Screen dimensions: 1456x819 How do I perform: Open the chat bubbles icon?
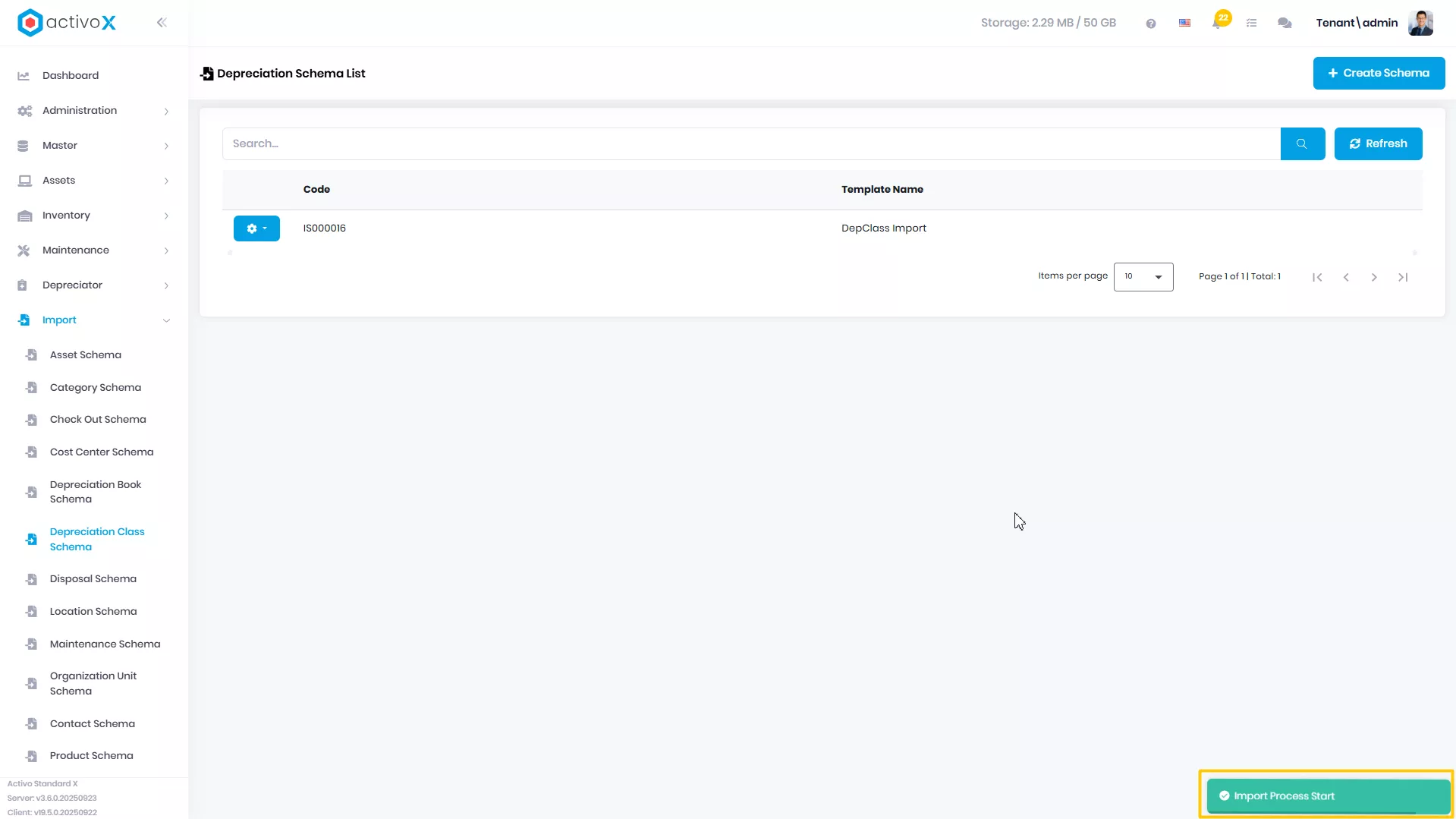(x=1285, y=24)
